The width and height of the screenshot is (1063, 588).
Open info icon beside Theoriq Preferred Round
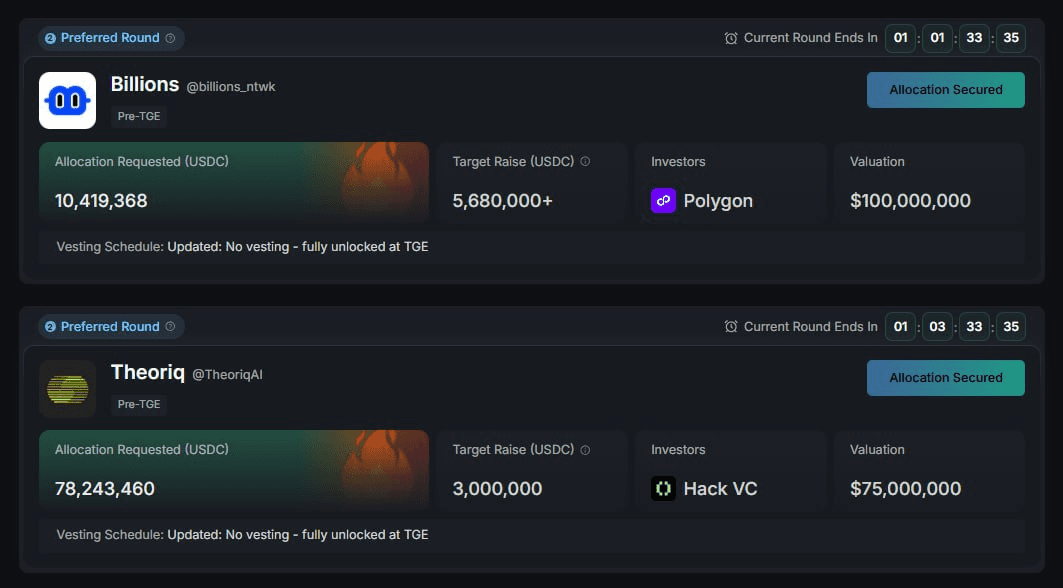click(x=170, y=326)
